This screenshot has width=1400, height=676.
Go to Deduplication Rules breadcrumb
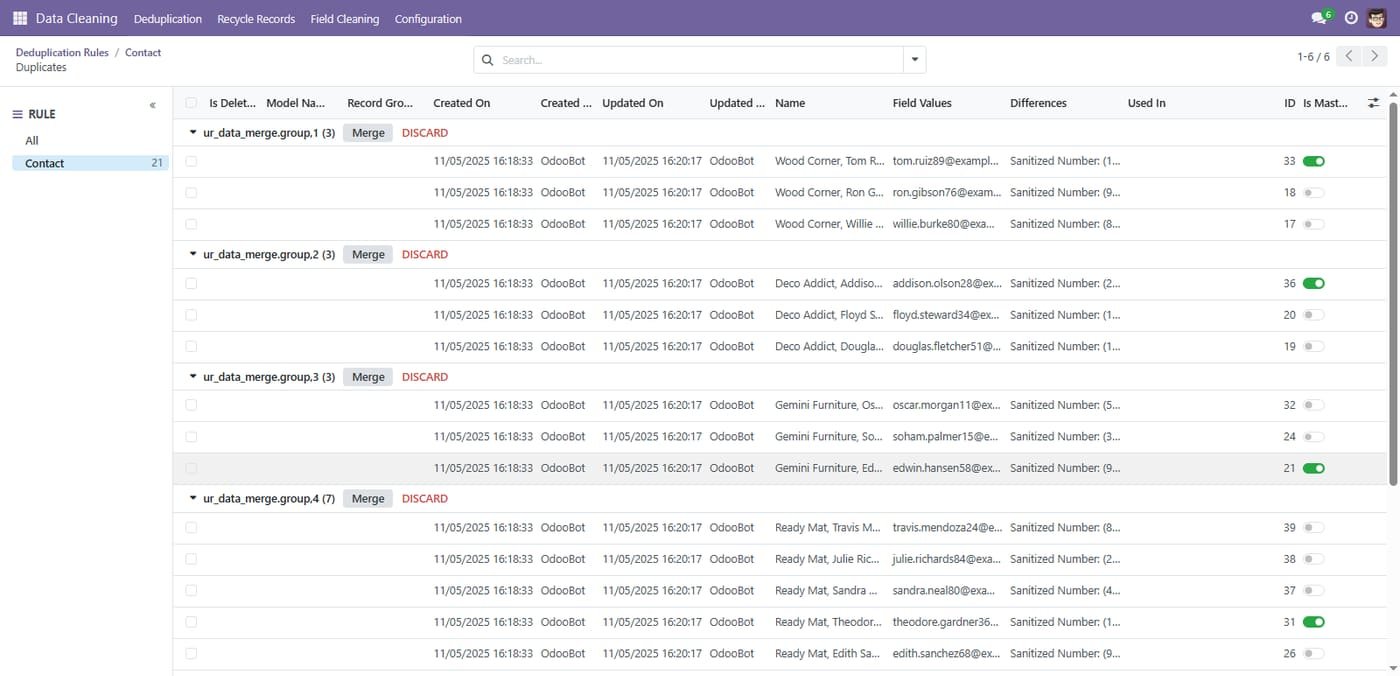62,52
